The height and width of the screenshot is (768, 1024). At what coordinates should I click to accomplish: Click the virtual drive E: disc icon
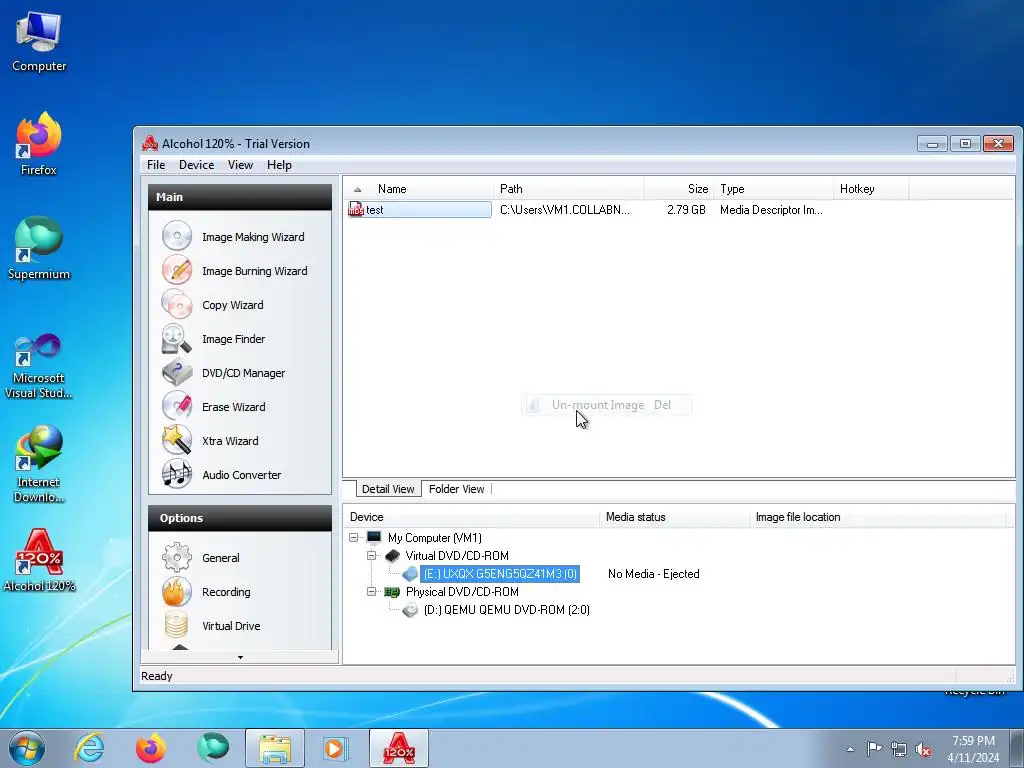[410, 574]
